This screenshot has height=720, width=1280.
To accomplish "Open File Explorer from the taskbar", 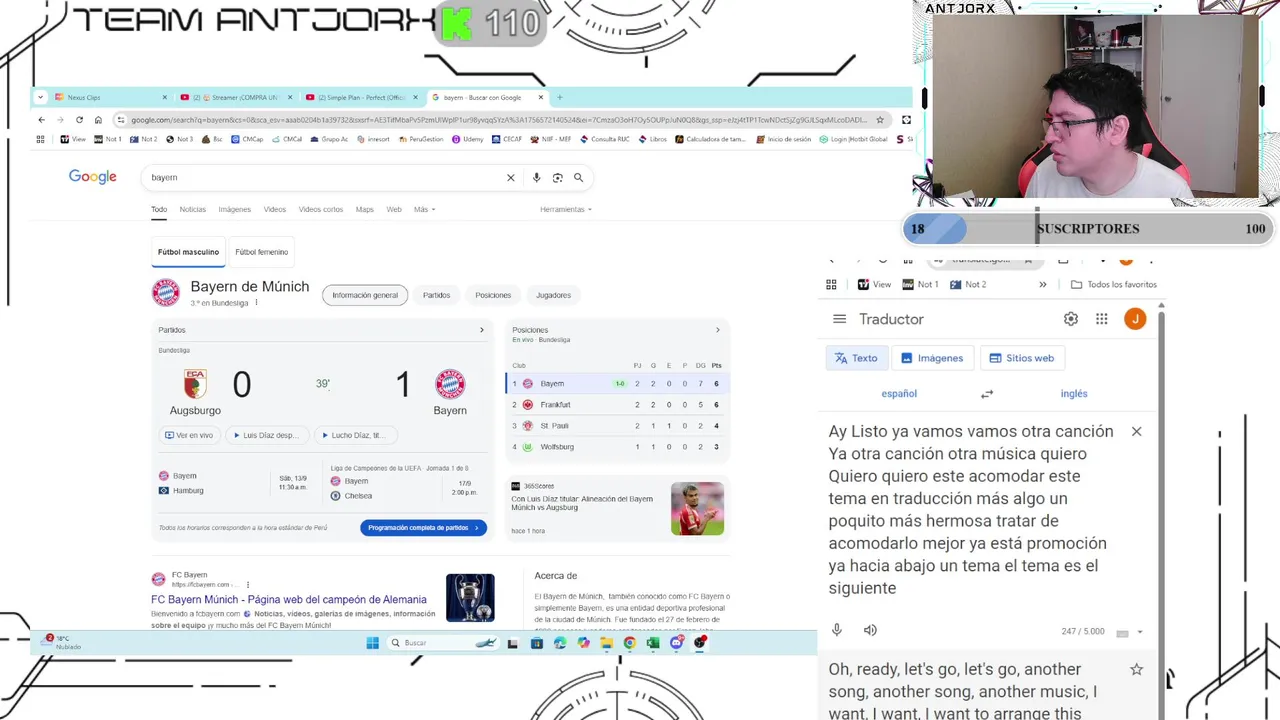I will pos(606,643).
